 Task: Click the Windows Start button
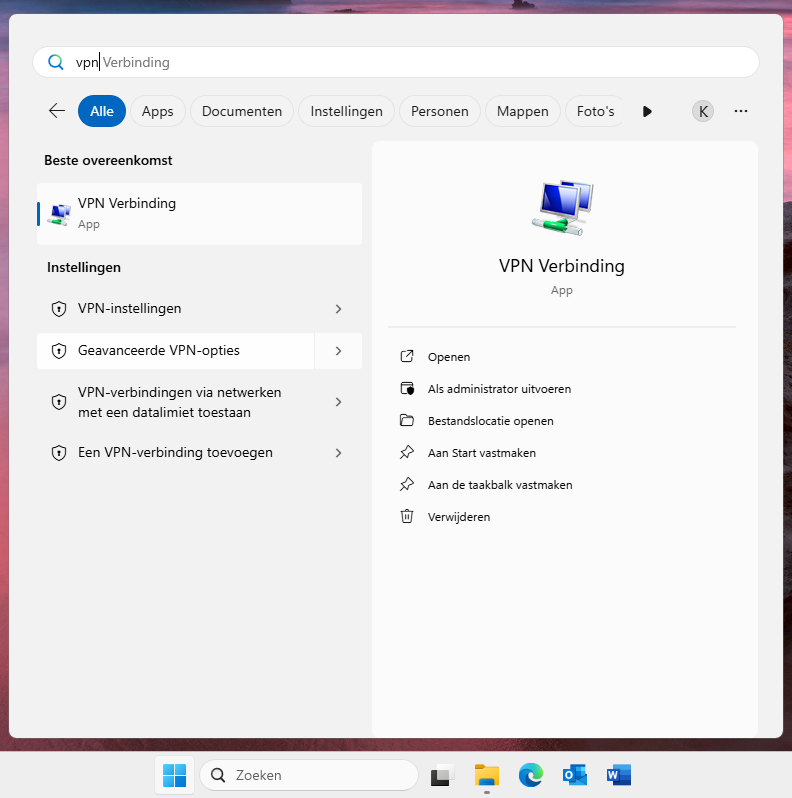coord(174,775)
